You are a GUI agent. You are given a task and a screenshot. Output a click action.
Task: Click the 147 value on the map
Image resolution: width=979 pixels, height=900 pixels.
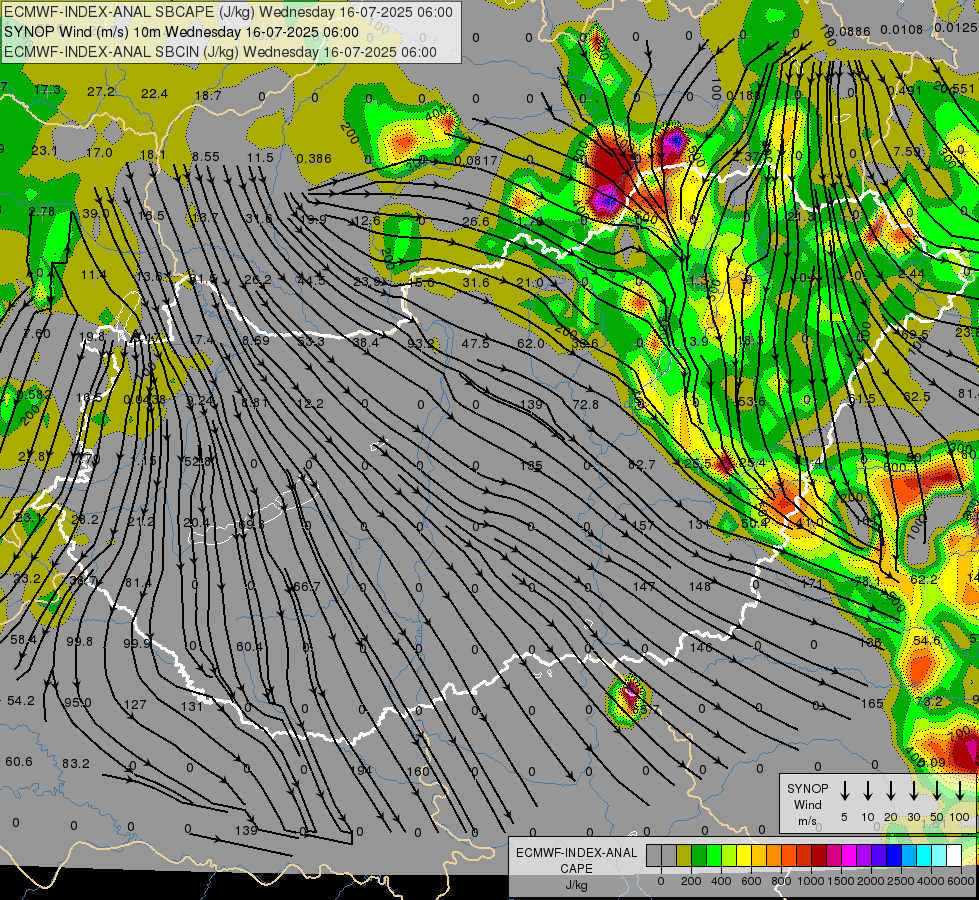click(644, 586)
